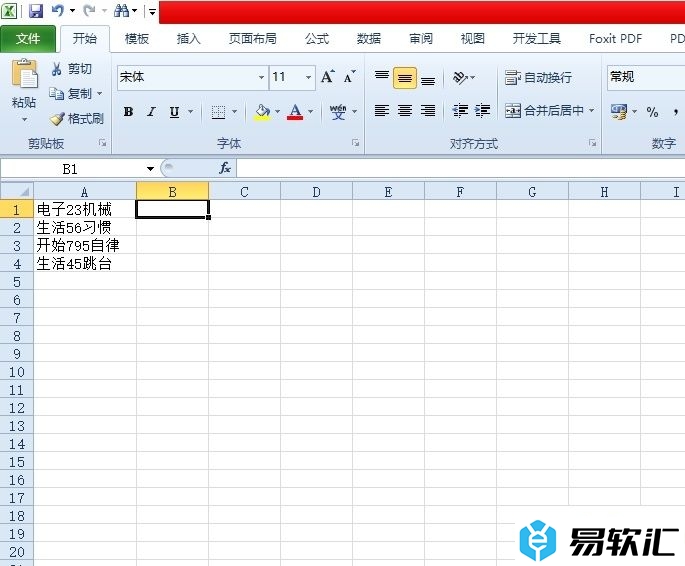Toggle align text right
Screen dimensions: 685x566
point(428,111)
